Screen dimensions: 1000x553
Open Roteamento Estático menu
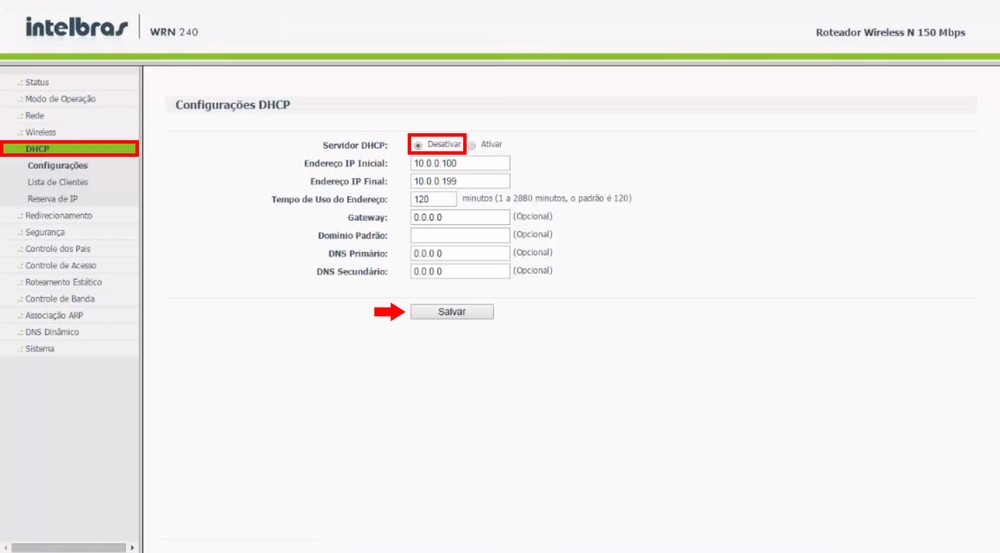point(63,282)
